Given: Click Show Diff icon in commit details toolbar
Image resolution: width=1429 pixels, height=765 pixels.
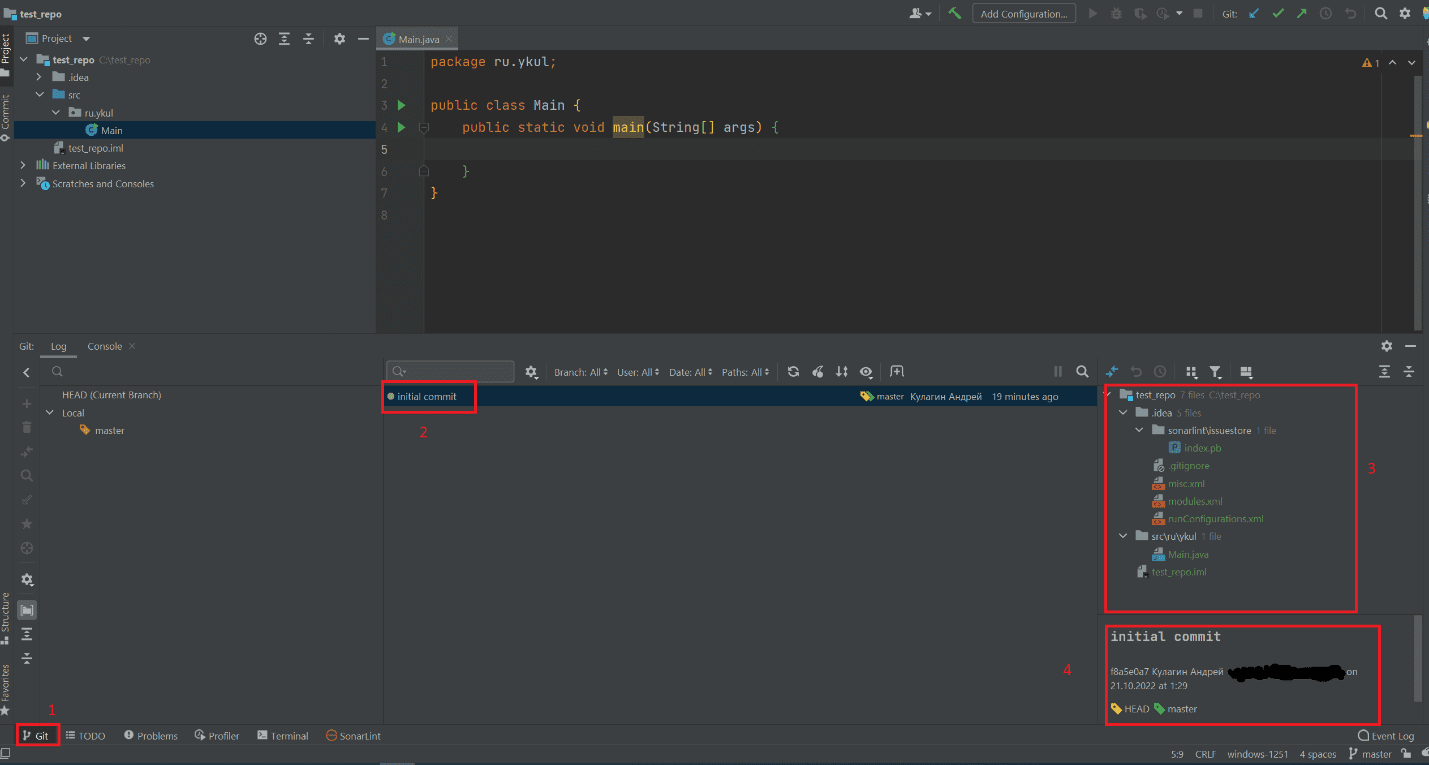Looking at the screenshot, I should (x=1111, y=372).
